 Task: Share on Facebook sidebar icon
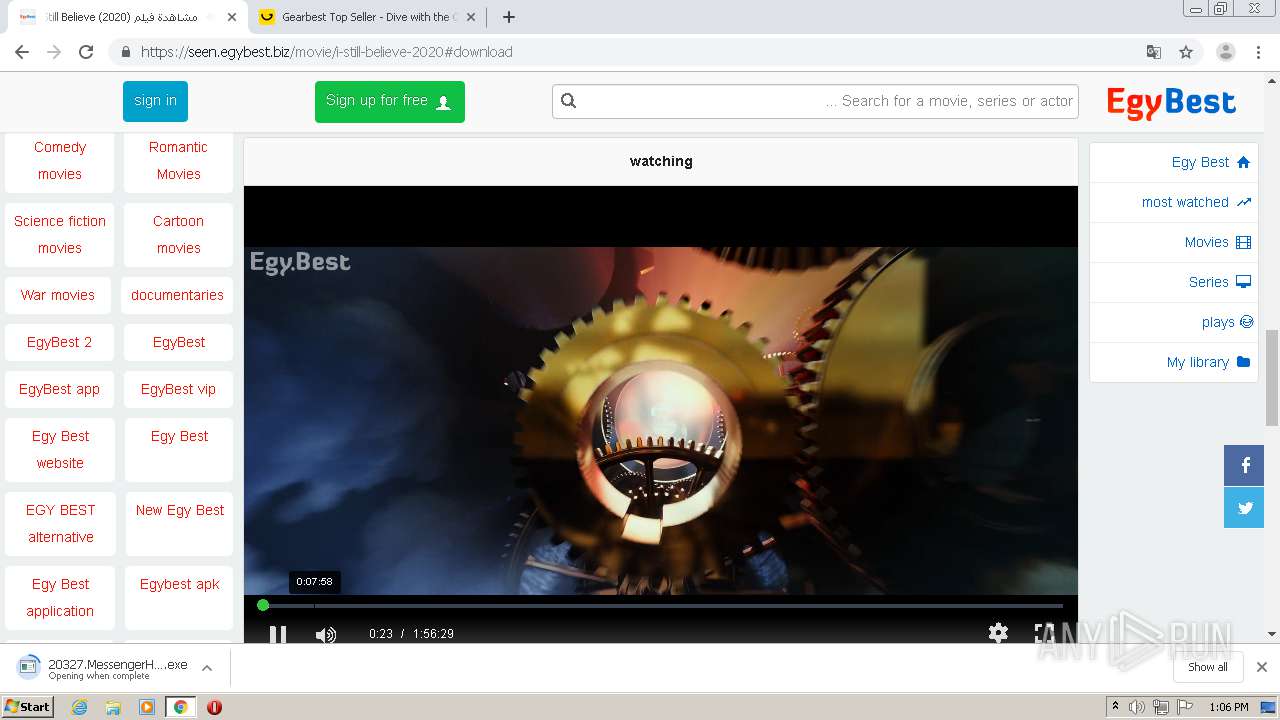pos(1244,465)
